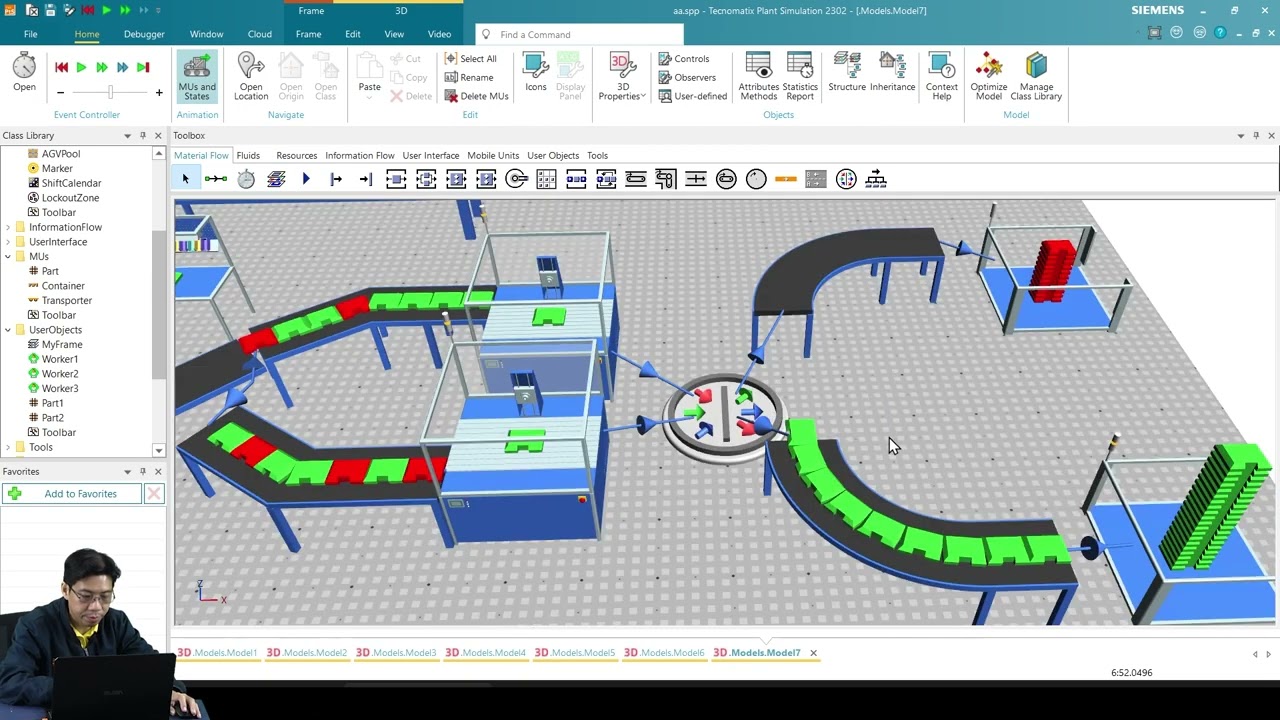
Task: Switch to Mobile Units toolbox tab
Action: point(493,156)
